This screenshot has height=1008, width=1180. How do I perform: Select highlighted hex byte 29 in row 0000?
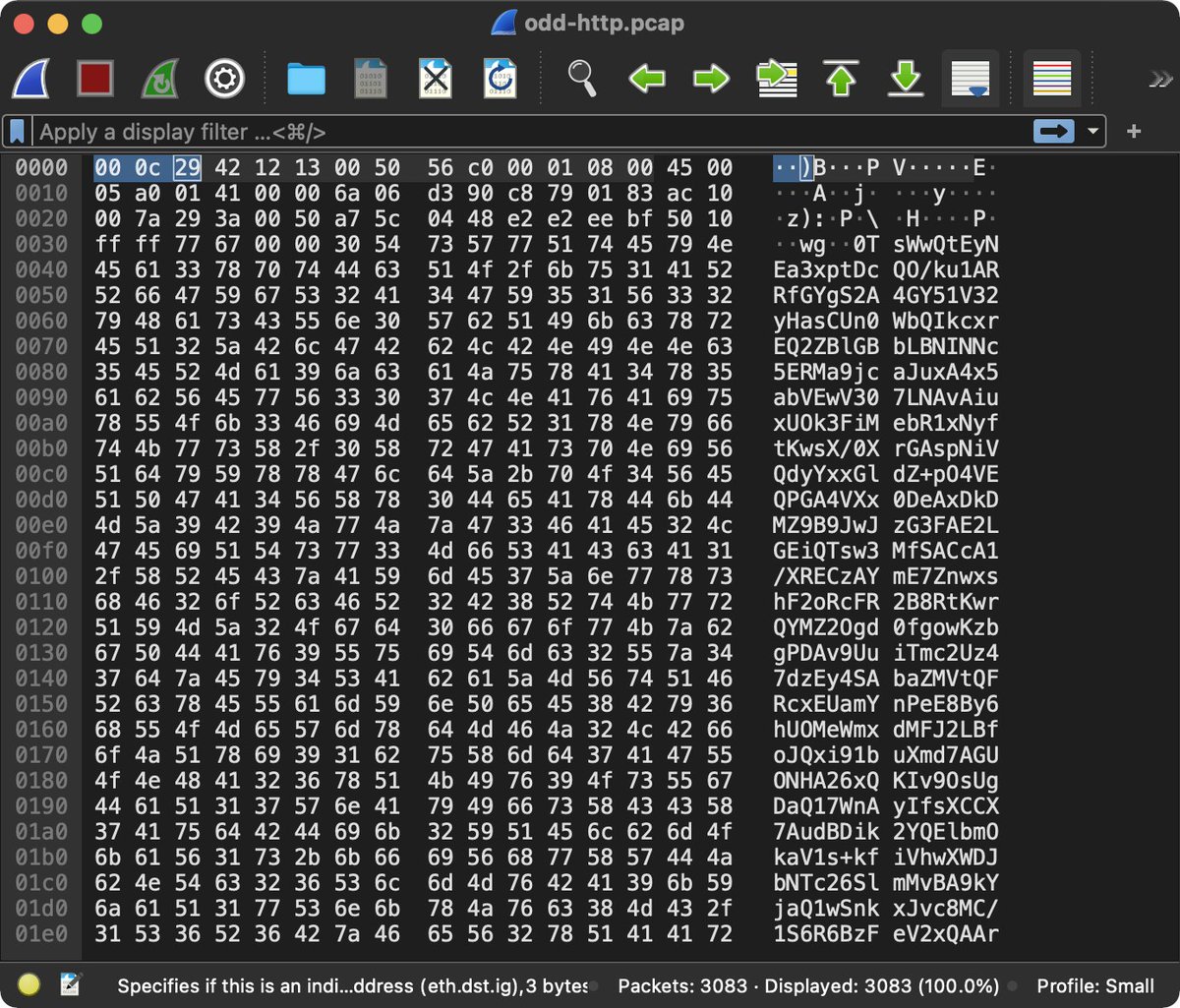[x=187, y=168]
